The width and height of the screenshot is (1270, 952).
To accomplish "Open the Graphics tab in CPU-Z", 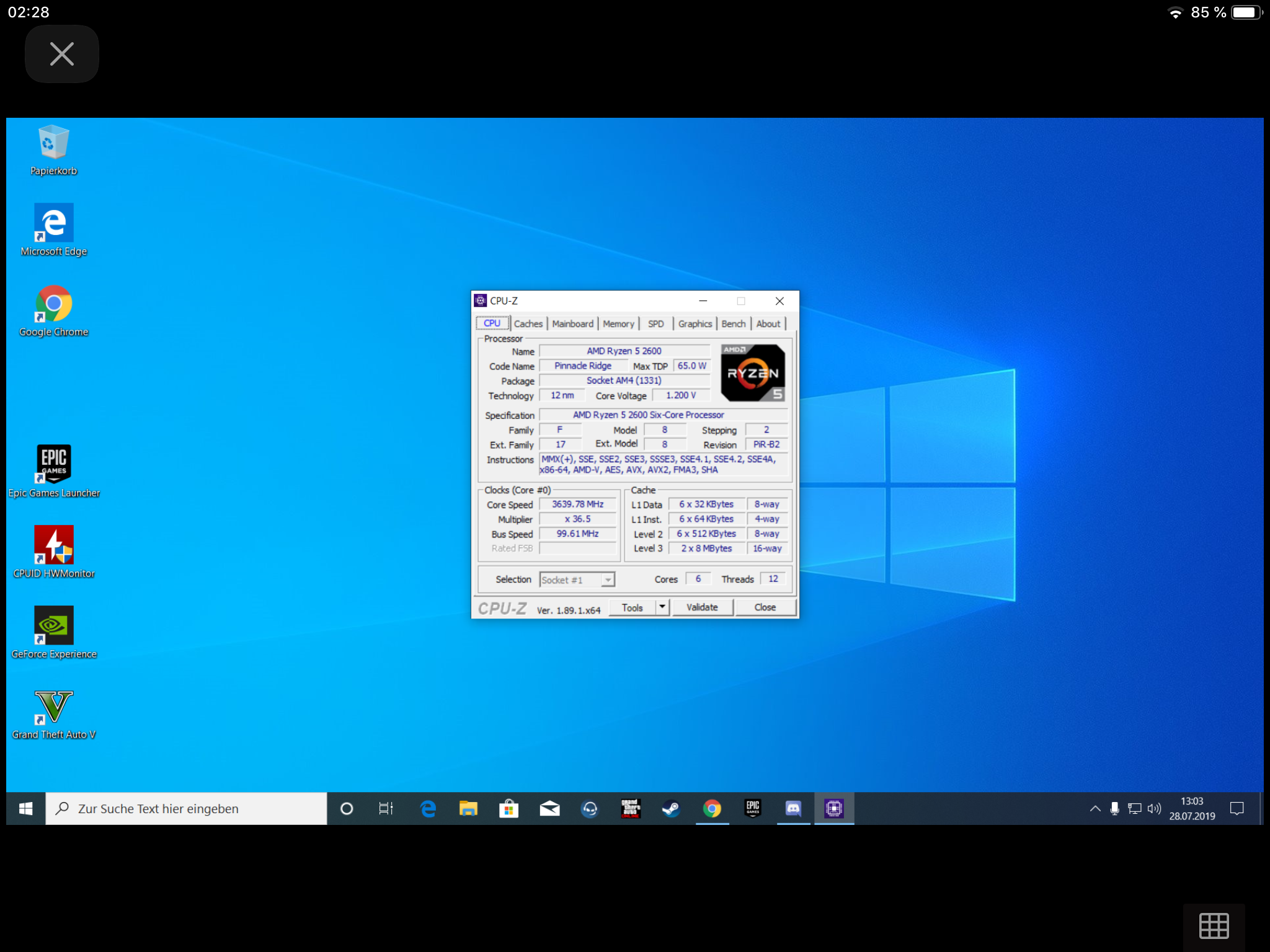I will click(695, 324).
